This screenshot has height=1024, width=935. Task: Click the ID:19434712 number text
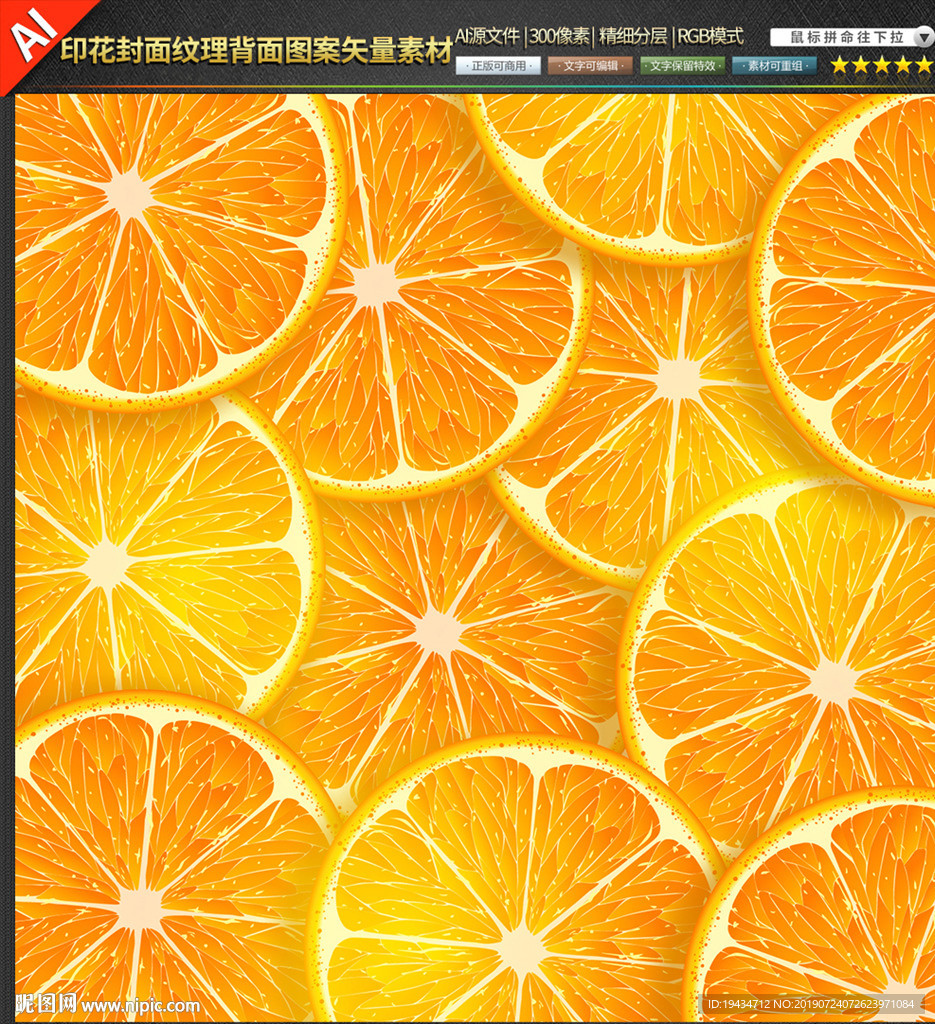(739, 1004)
